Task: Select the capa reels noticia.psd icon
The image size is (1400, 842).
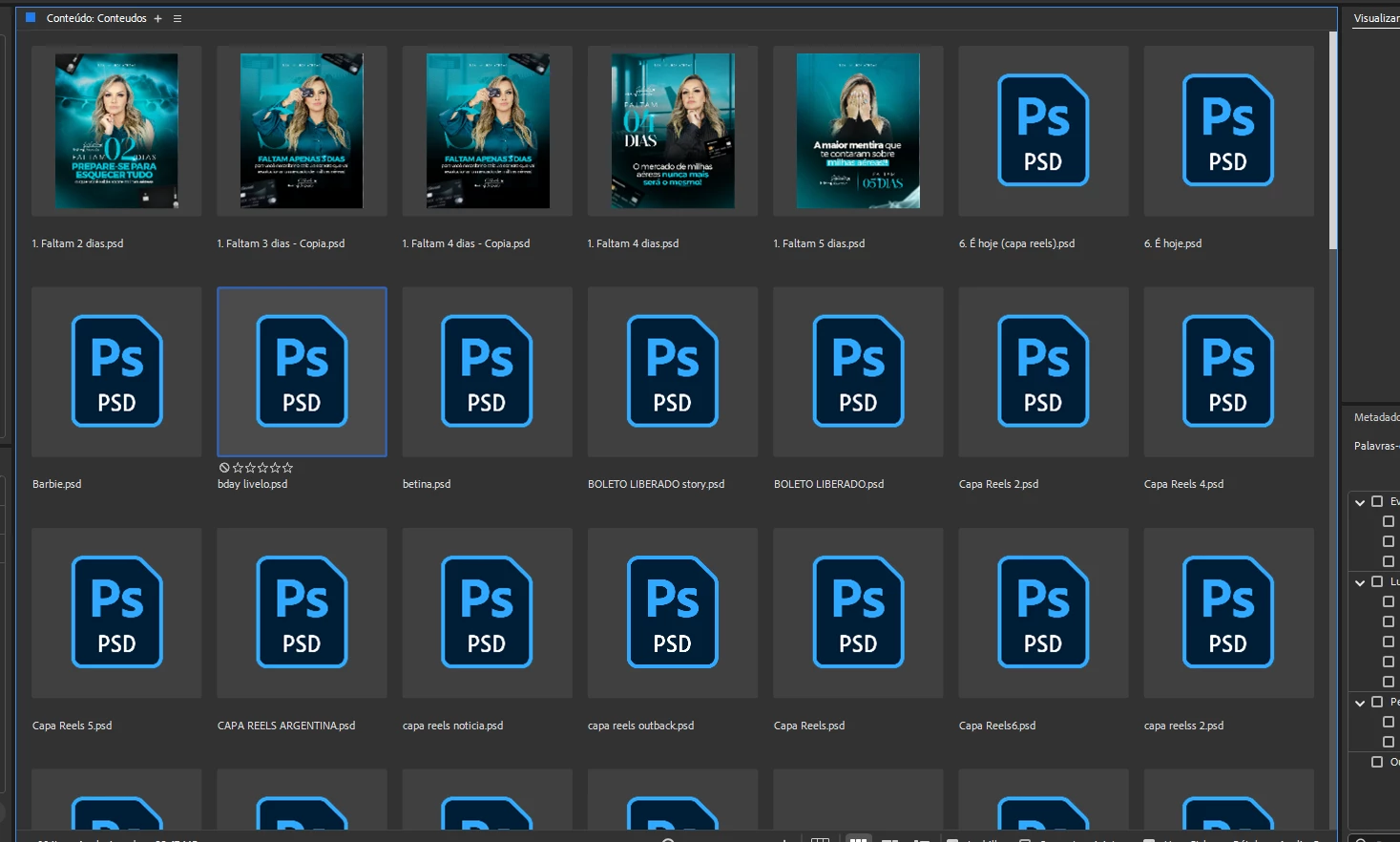Action: (487, 612)
